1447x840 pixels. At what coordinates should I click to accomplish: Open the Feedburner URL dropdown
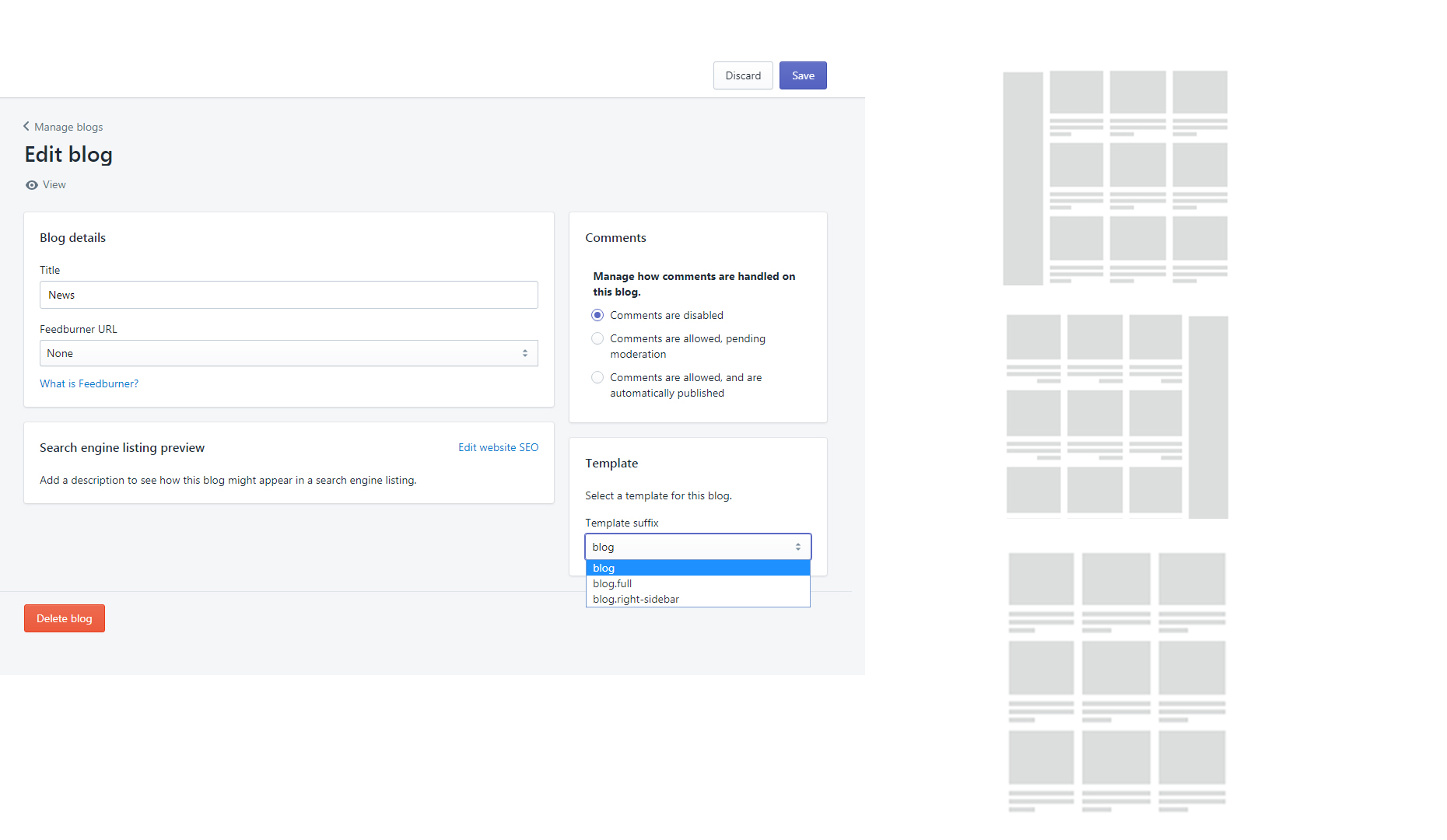(x=288, y=353)
